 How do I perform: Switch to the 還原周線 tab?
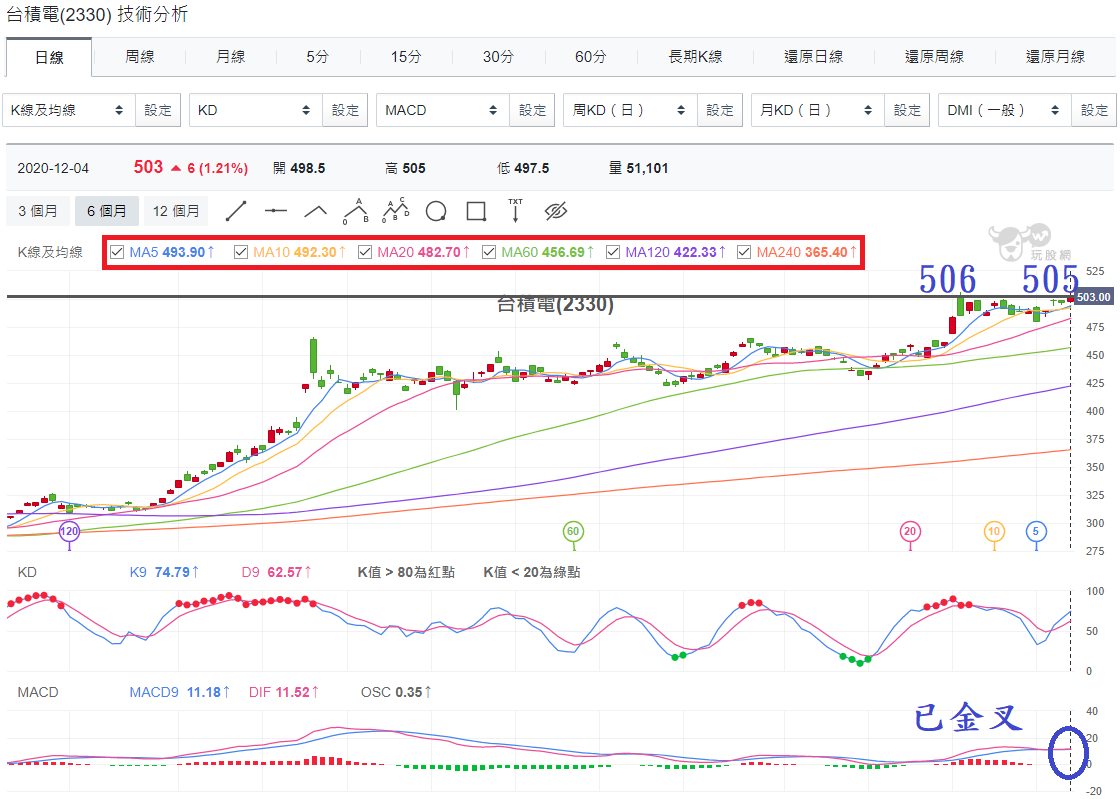pos(934,56)
